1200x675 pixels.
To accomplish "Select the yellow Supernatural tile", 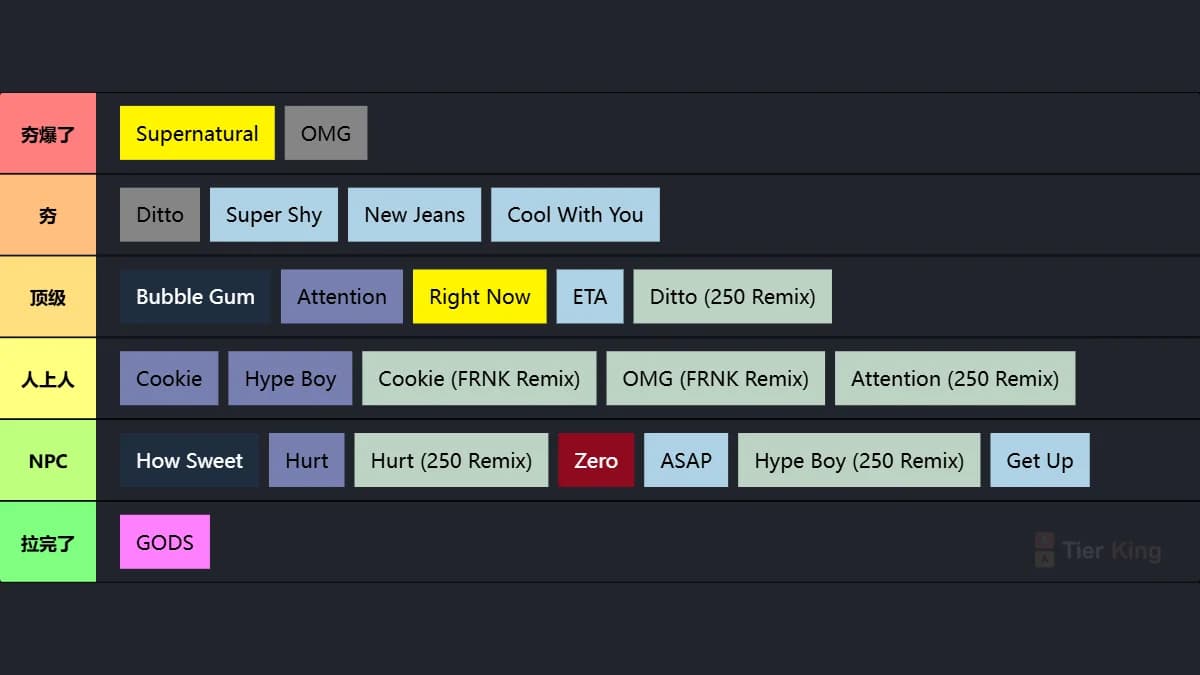I will (x=197, y=133).
